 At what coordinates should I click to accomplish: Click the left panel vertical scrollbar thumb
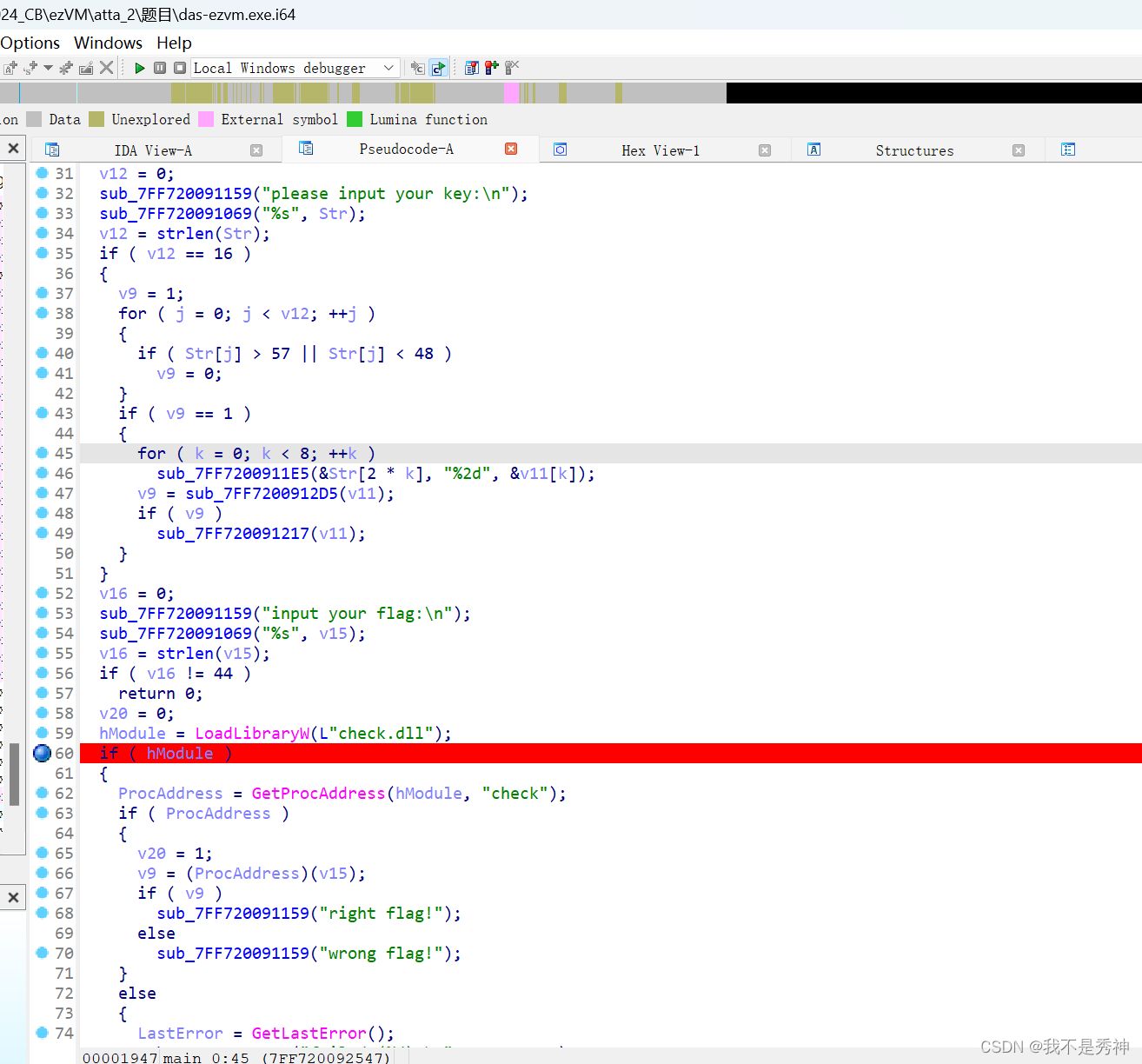[14, 774]
